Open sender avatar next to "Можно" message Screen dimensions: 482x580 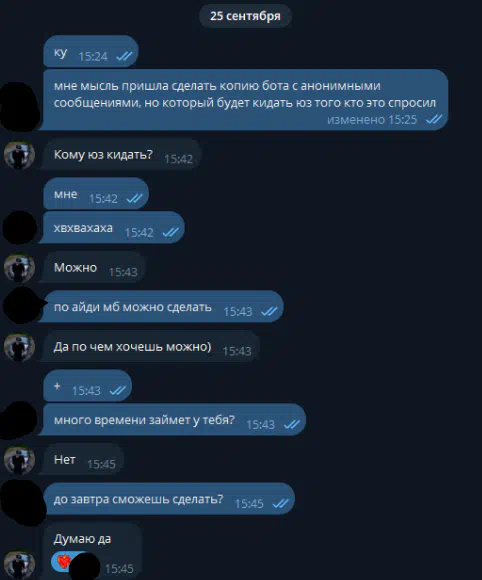coord(19,267)
